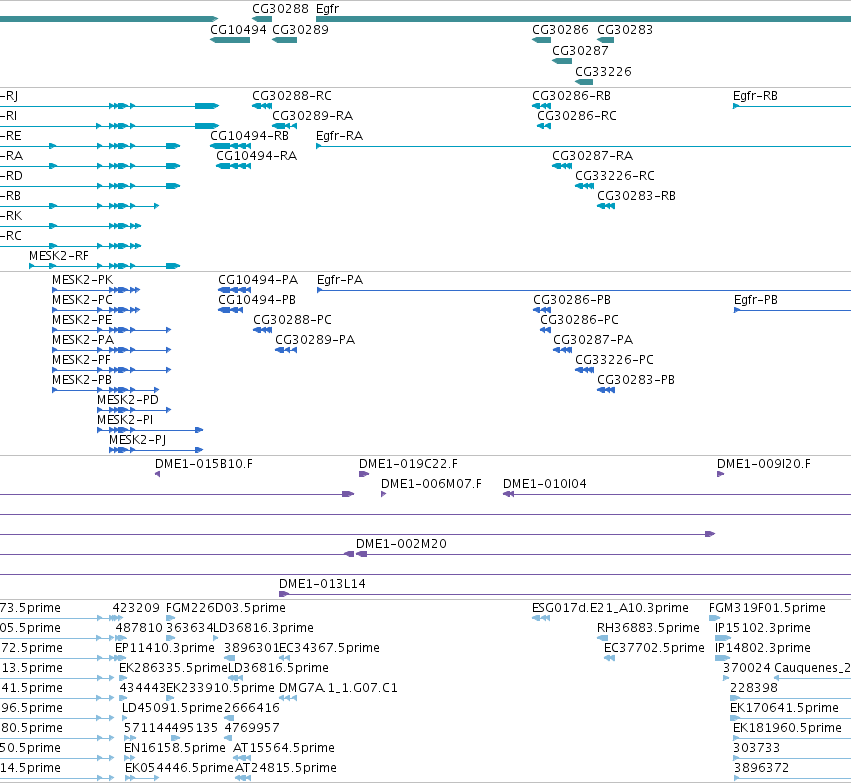
Task: Select clone DME1-019C22.F
Action: tap(408, 464)
